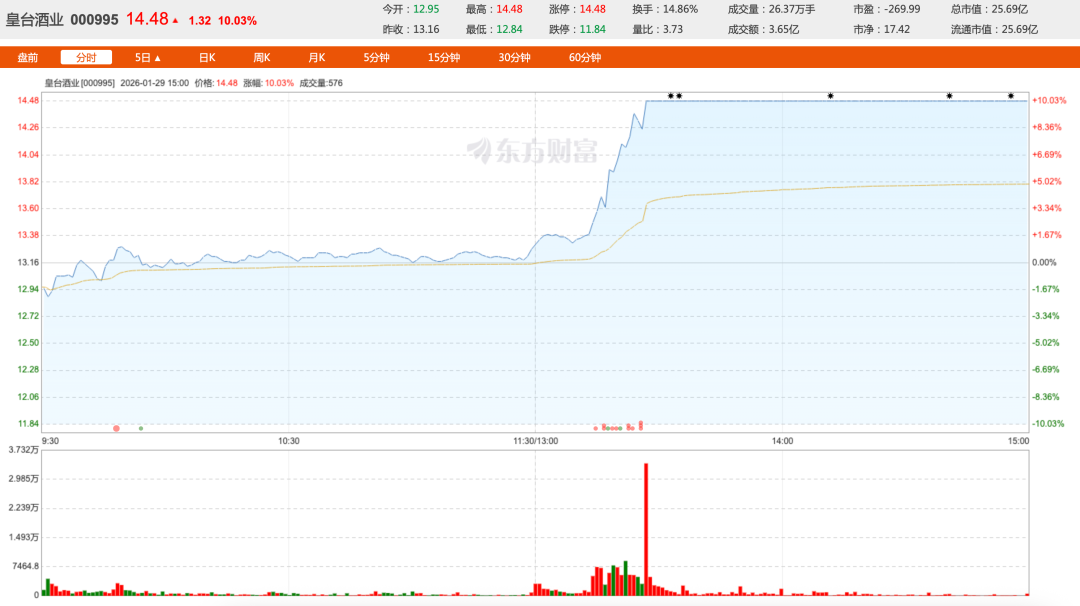Select the 分时 intraday tab
Image resolution: width=1080 pixels, height=606 pixels.
tap(86, 58)
